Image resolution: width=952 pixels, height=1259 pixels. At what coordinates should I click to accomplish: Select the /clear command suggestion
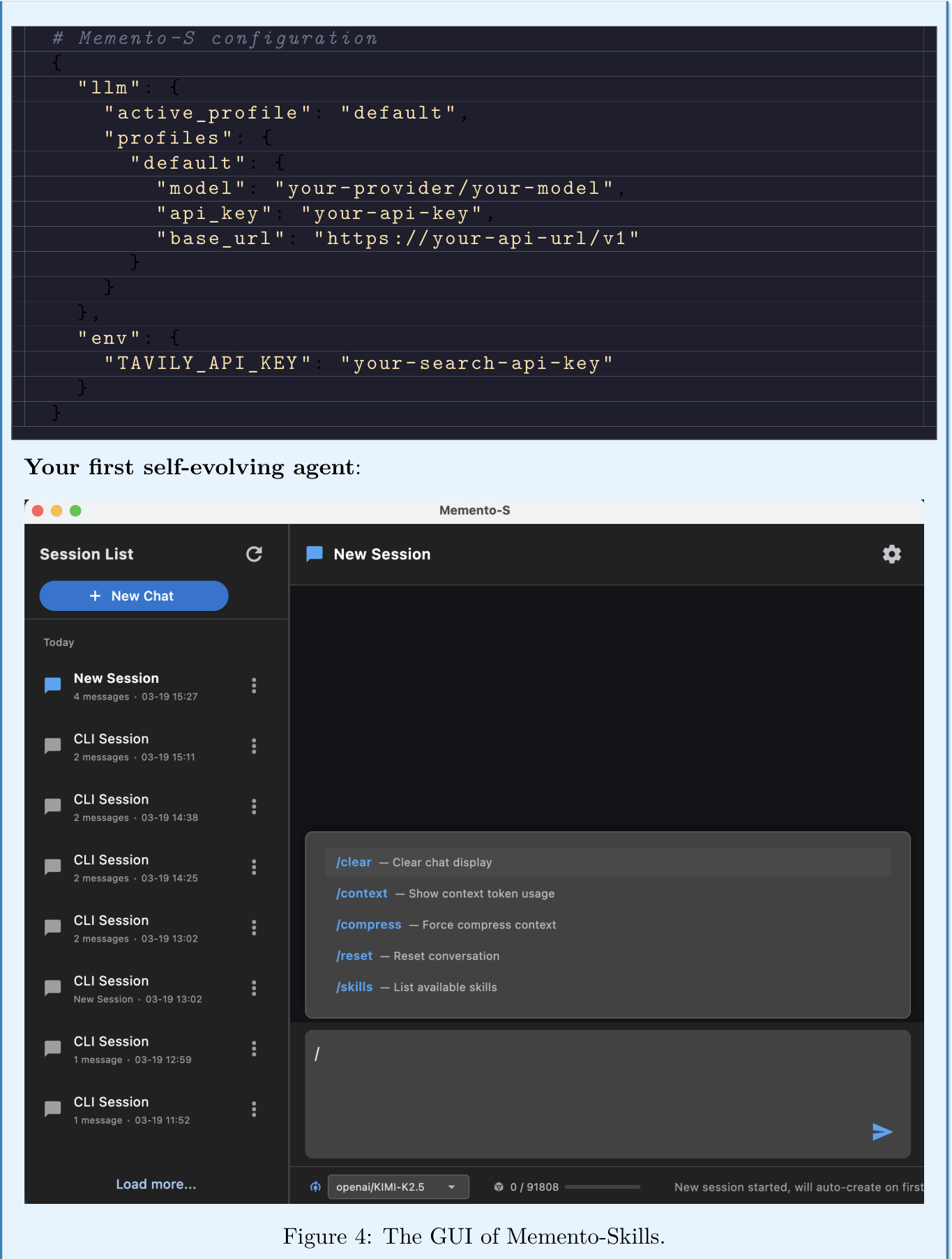607,862
